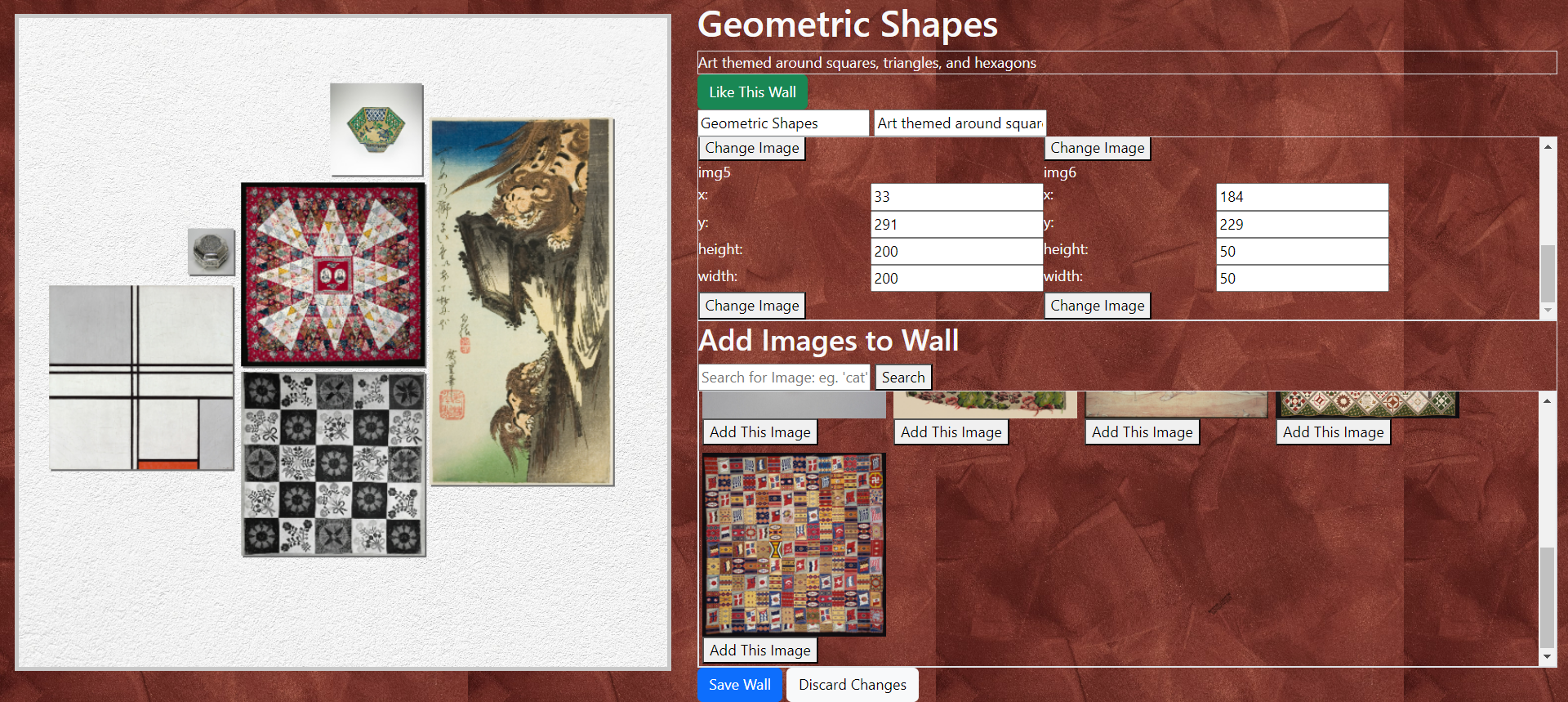Click img6 width field showing 50
Image resolution: width=1568 pixels, height=702 pixels.
[x=1303, y=279]
